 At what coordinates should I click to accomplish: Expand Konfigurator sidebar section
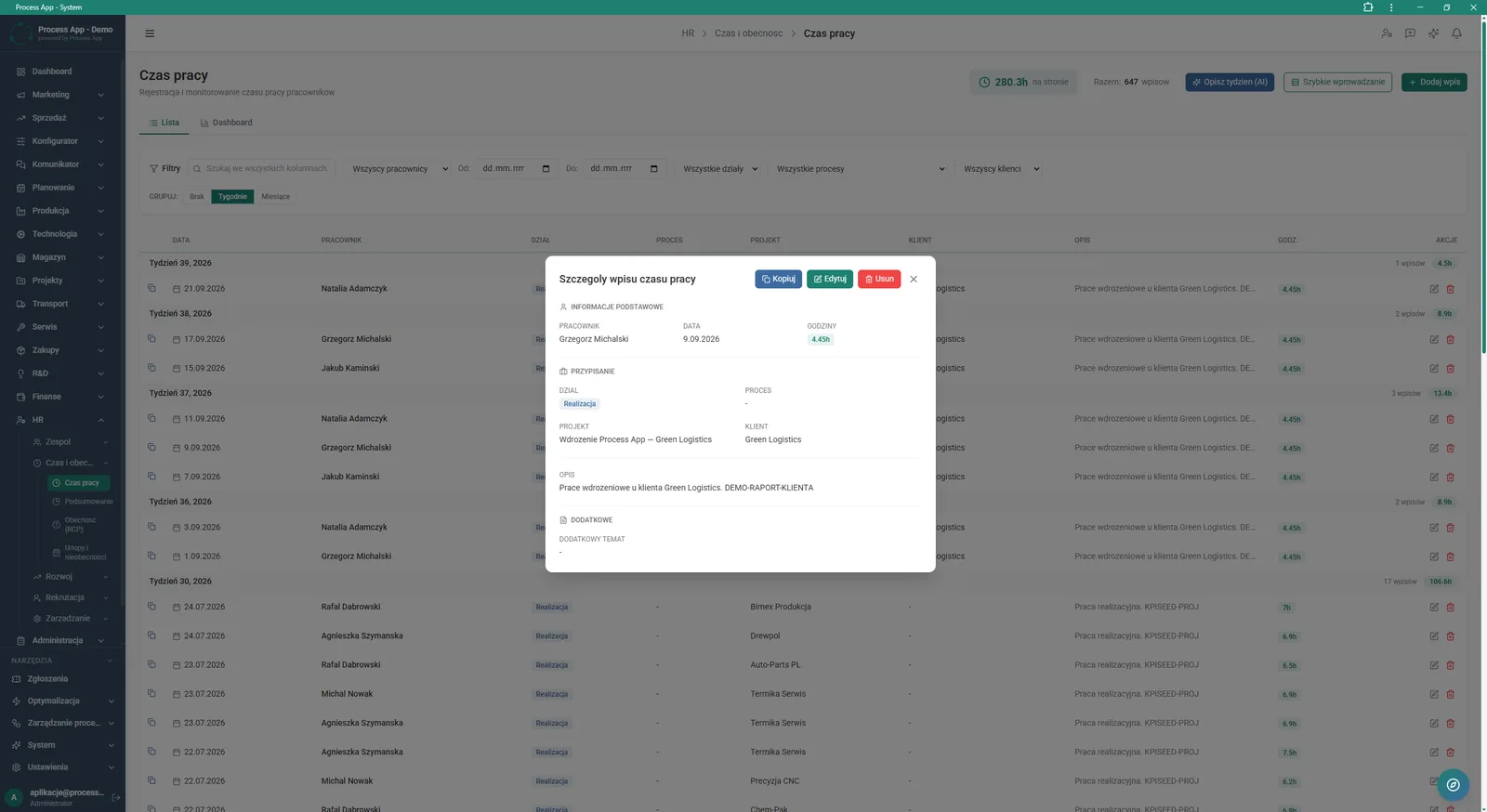tap(61, 141)
